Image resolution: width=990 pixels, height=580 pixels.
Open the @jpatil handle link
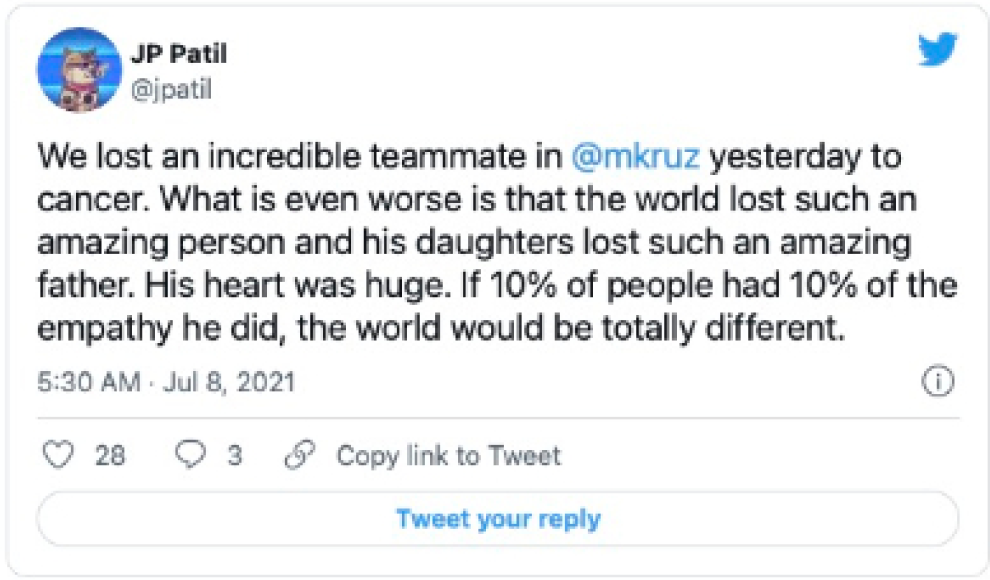click(170, 90)
